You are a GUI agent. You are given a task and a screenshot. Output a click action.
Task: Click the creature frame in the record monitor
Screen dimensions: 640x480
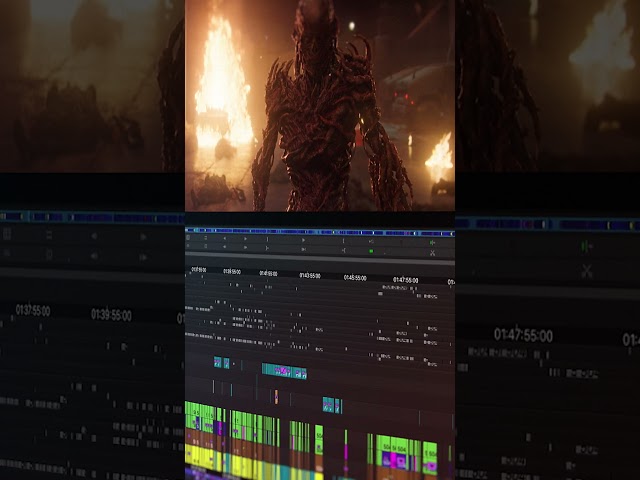[320, 105]
